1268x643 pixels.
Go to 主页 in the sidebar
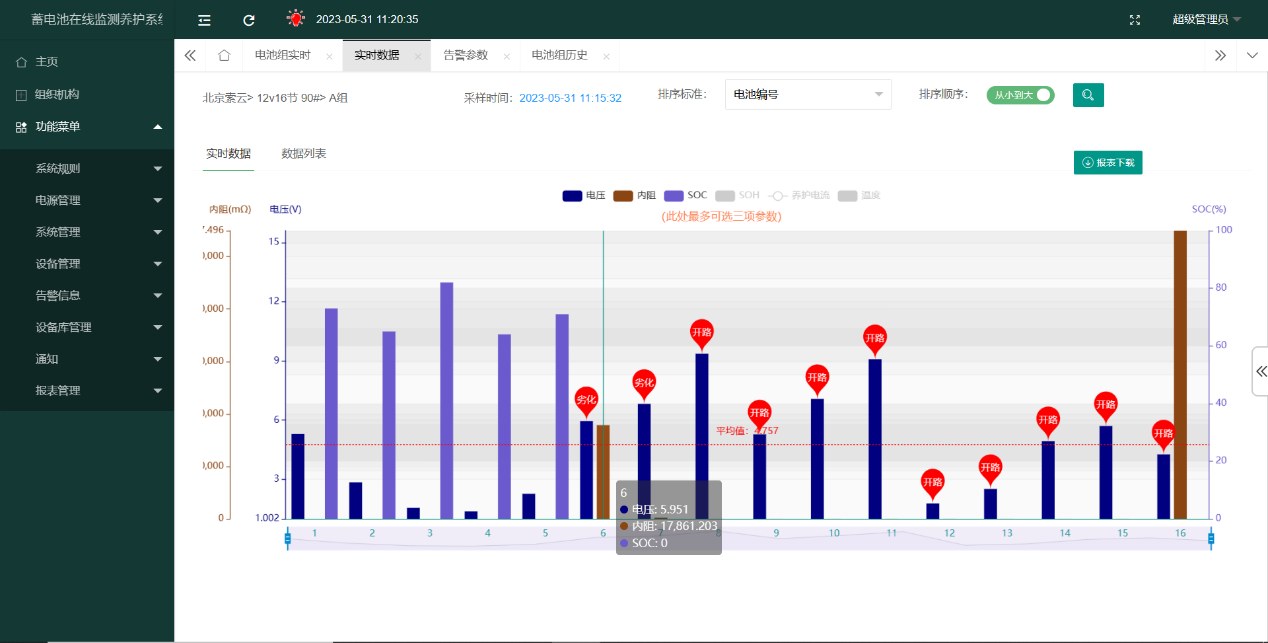47,62
